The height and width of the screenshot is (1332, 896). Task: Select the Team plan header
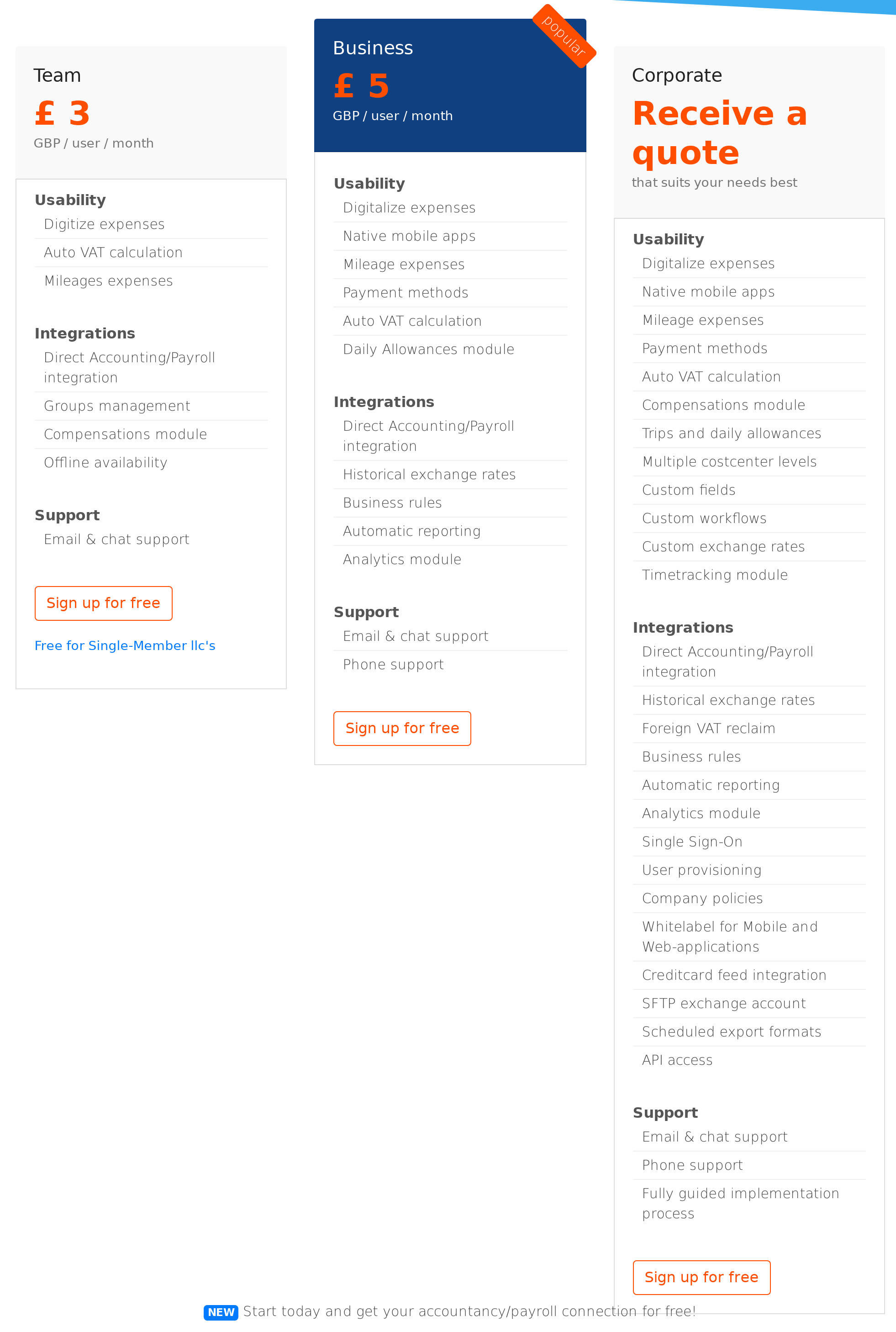click(x=57, y=75)
